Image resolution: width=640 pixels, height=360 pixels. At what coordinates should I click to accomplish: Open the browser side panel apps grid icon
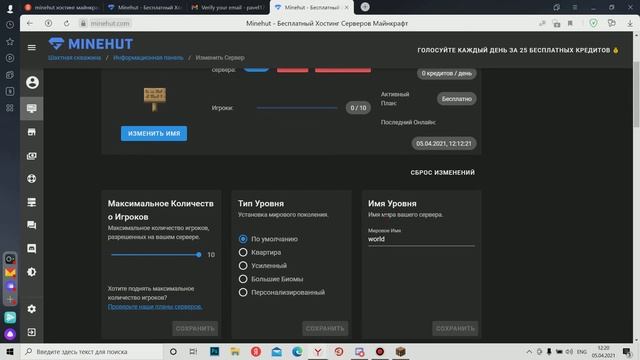coord(10,108)
